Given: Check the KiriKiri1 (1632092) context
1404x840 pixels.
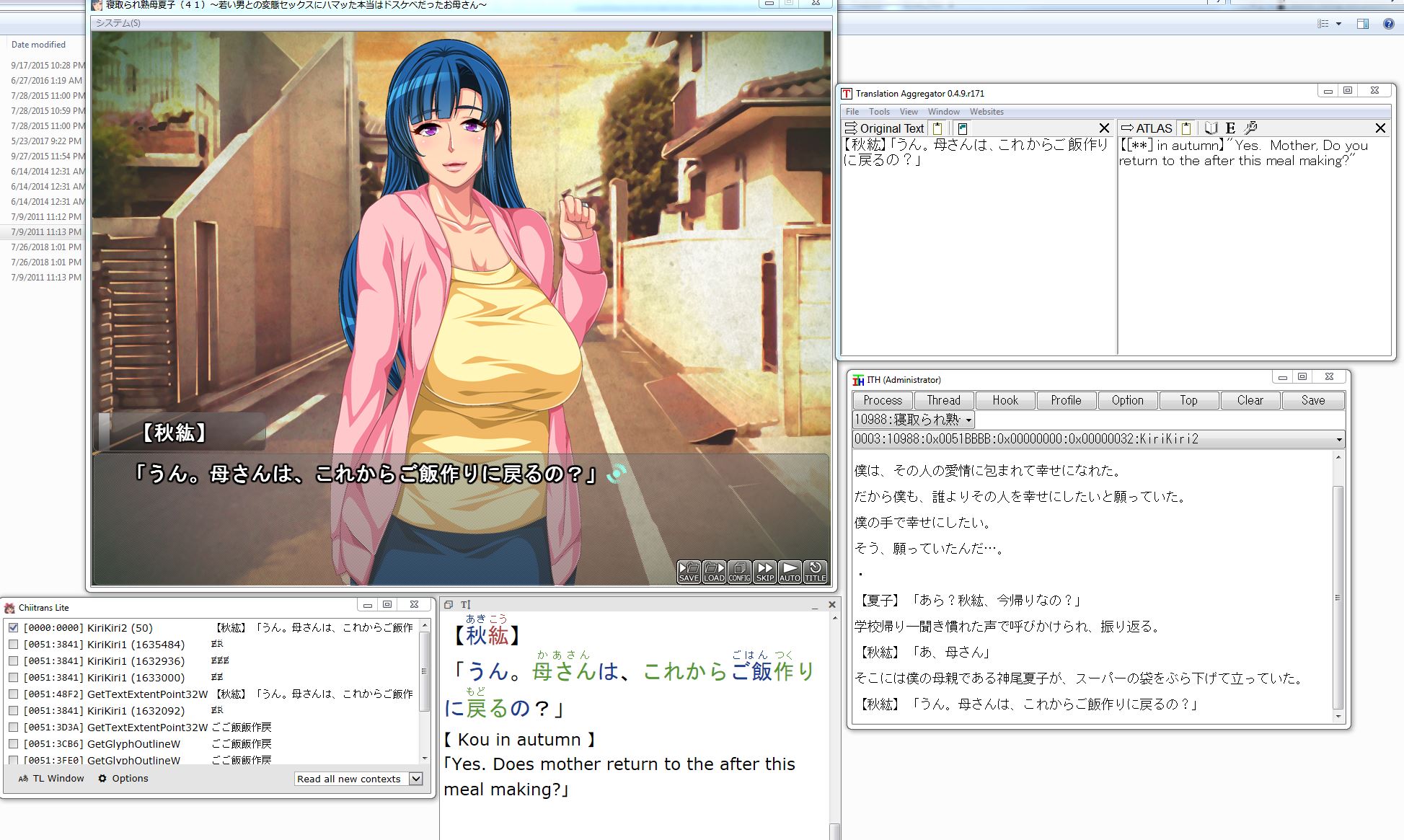Looking at the screenshot, I should click(14, 711).
